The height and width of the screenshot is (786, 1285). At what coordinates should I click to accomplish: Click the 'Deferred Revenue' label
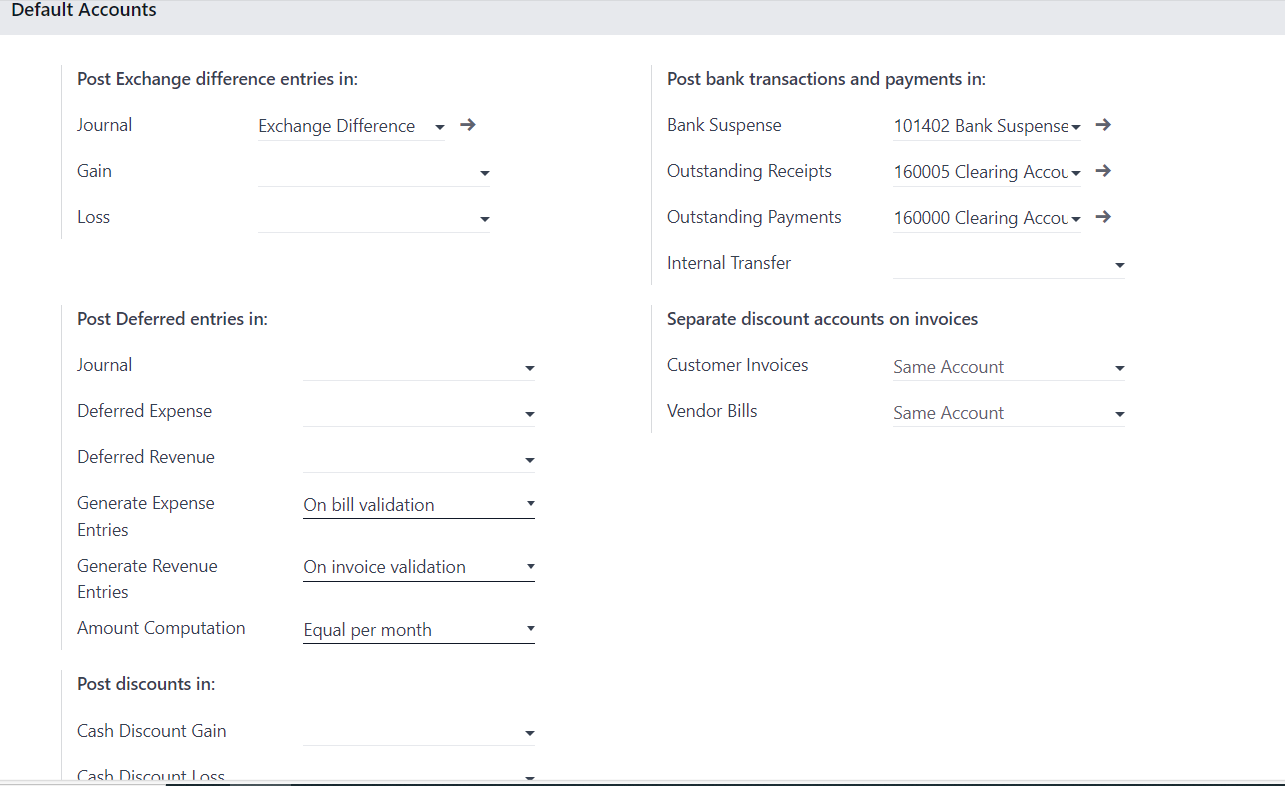click(x=146, y=457)
